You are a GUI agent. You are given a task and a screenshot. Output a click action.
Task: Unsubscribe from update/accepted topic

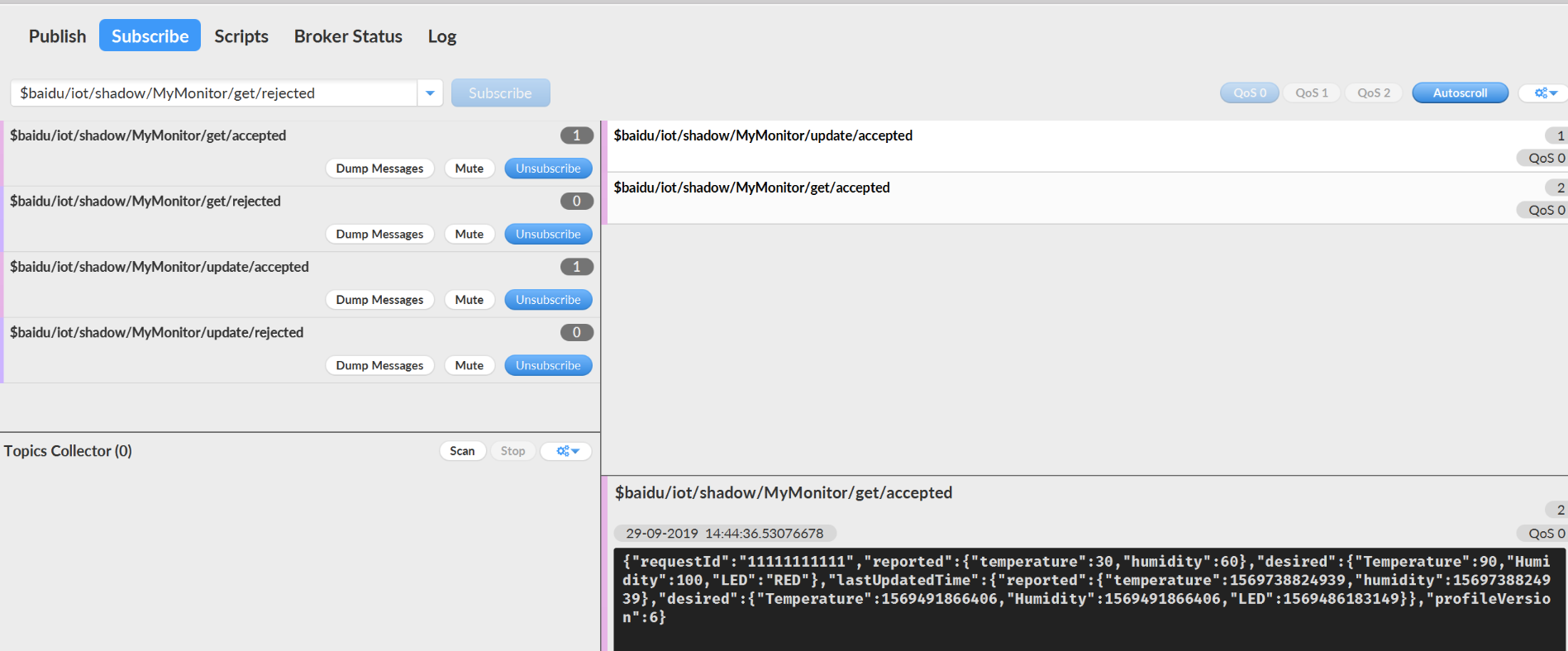(548, 300)
